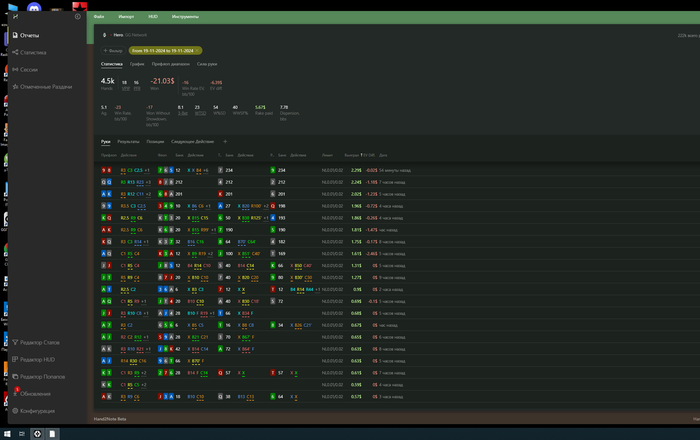Image resolution: width=700 pixels, height=440 pixels.
Task: Launch Редактор HUD from sidebar
Action: [14, 360]
